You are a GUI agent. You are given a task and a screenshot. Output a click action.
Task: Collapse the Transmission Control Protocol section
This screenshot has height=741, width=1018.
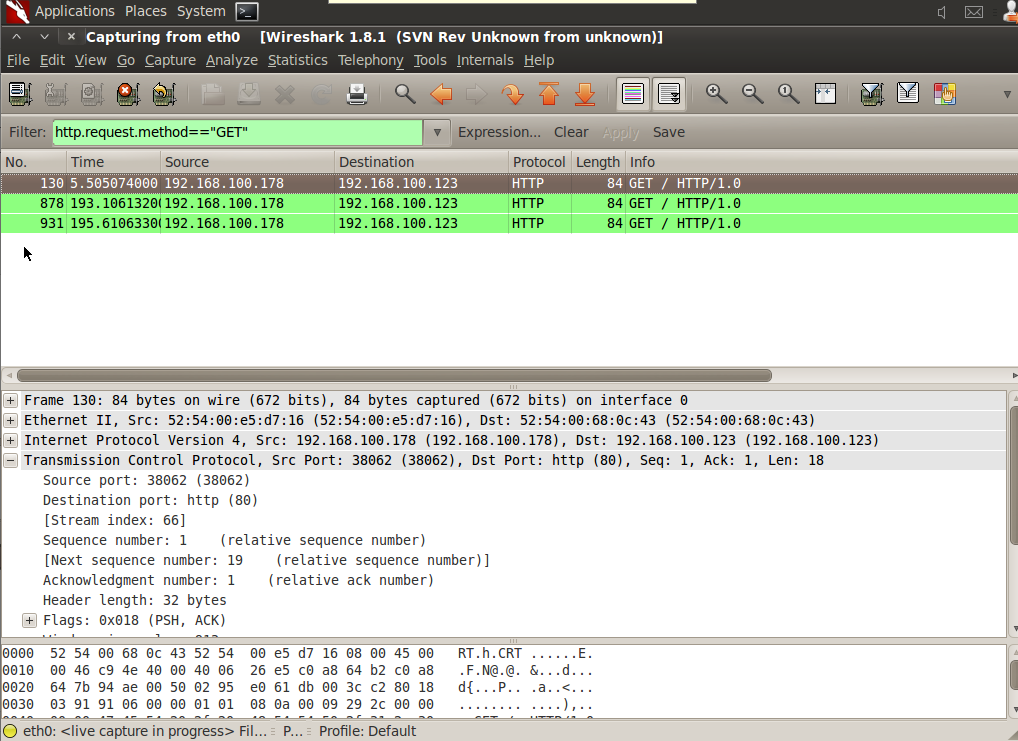[10, 460]
